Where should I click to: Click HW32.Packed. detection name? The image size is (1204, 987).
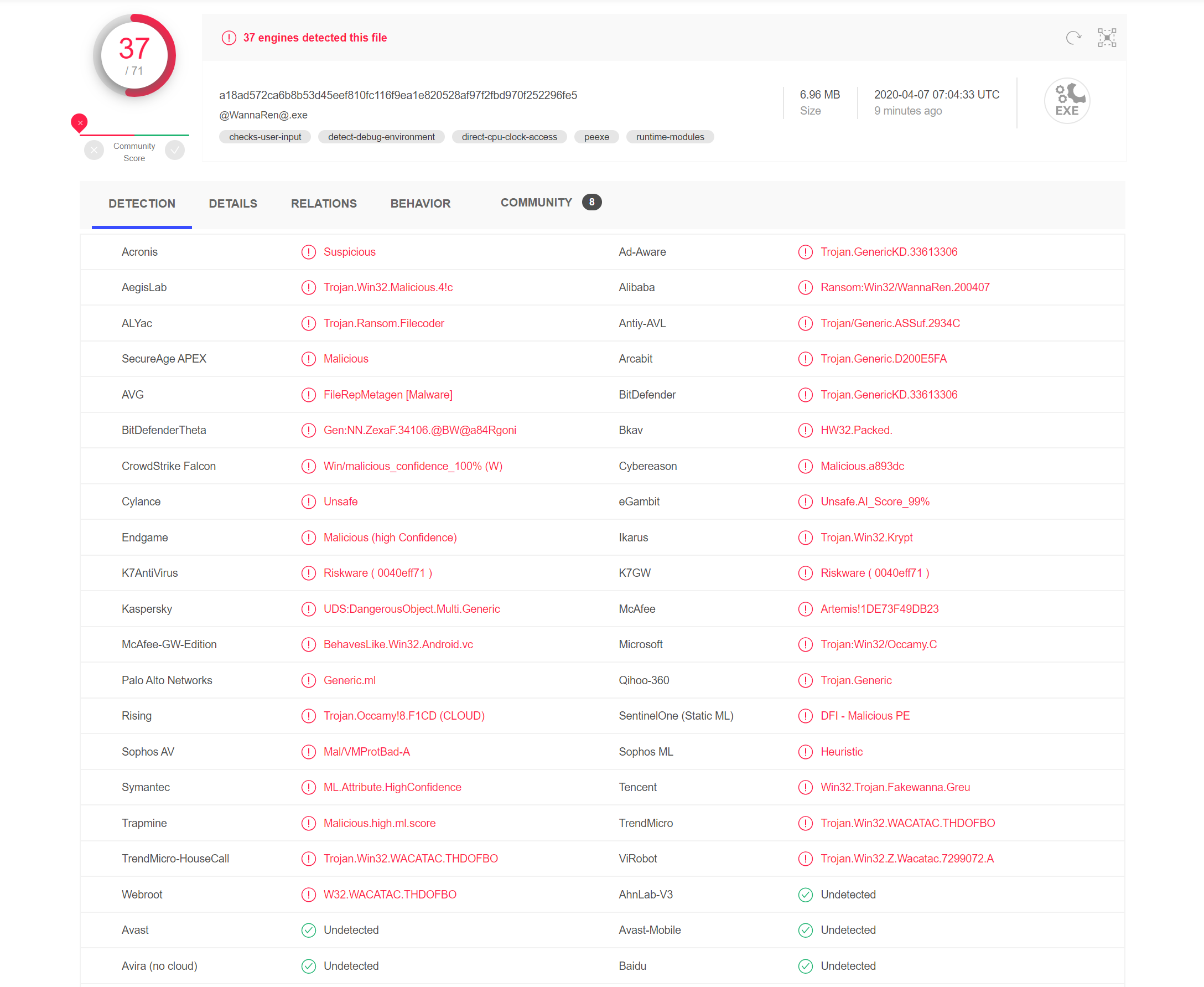click(857, 430)
